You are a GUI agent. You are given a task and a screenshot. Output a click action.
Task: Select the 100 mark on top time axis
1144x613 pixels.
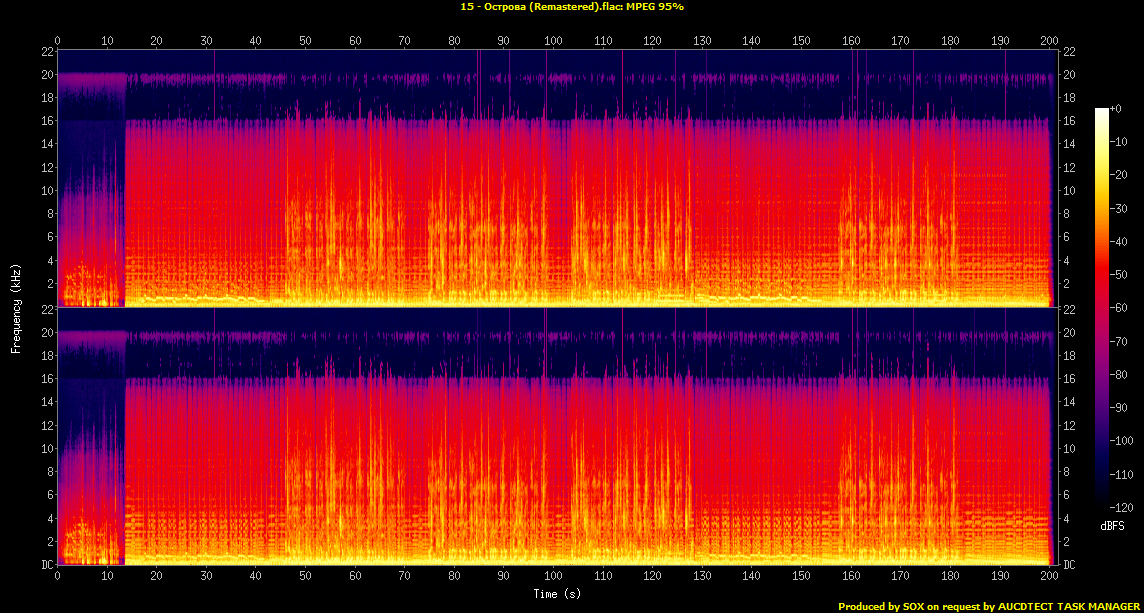(x=553, y=41)
